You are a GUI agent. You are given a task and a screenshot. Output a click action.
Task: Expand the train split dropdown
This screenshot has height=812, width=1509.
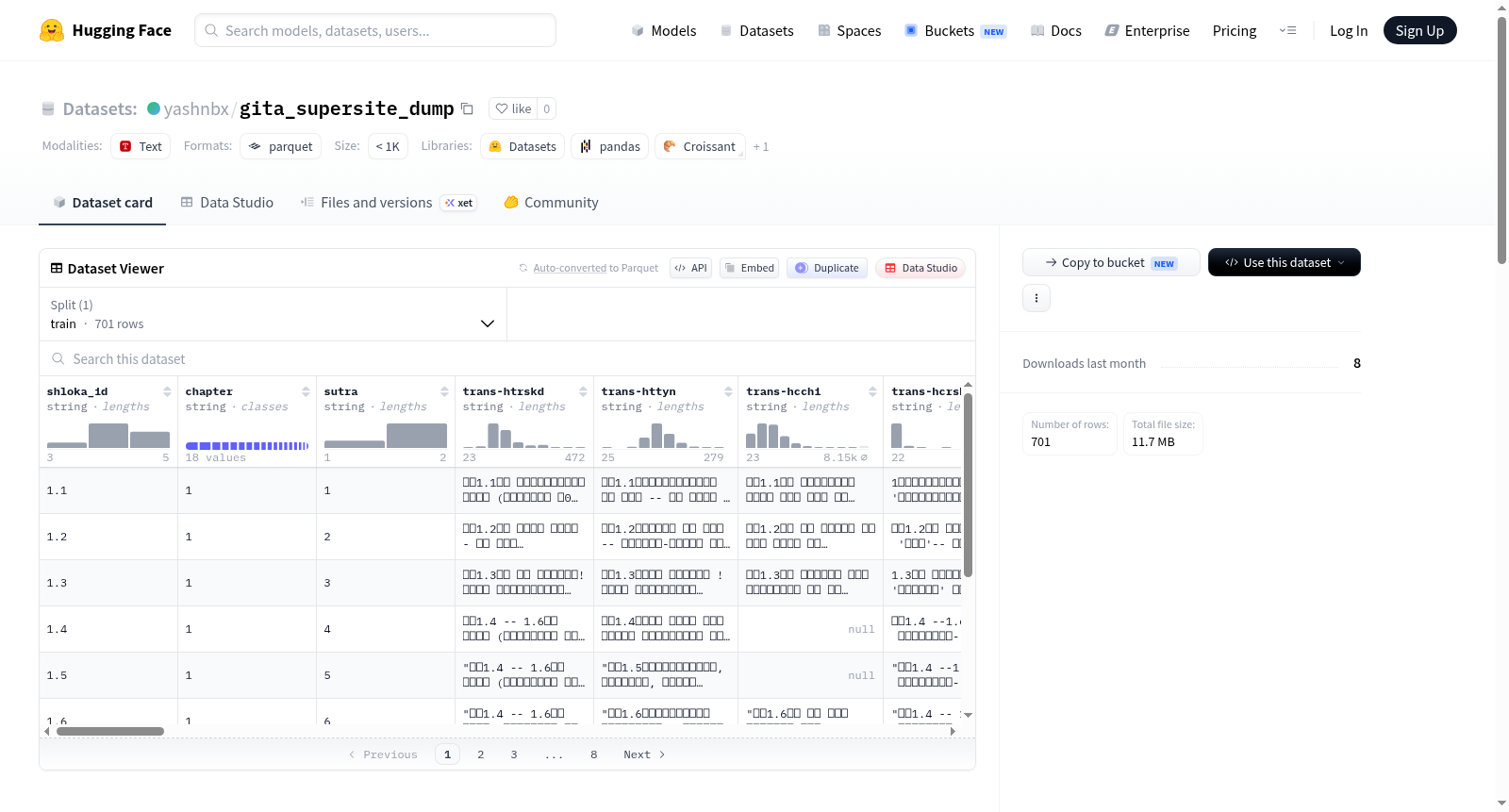[x=273, y=314]
